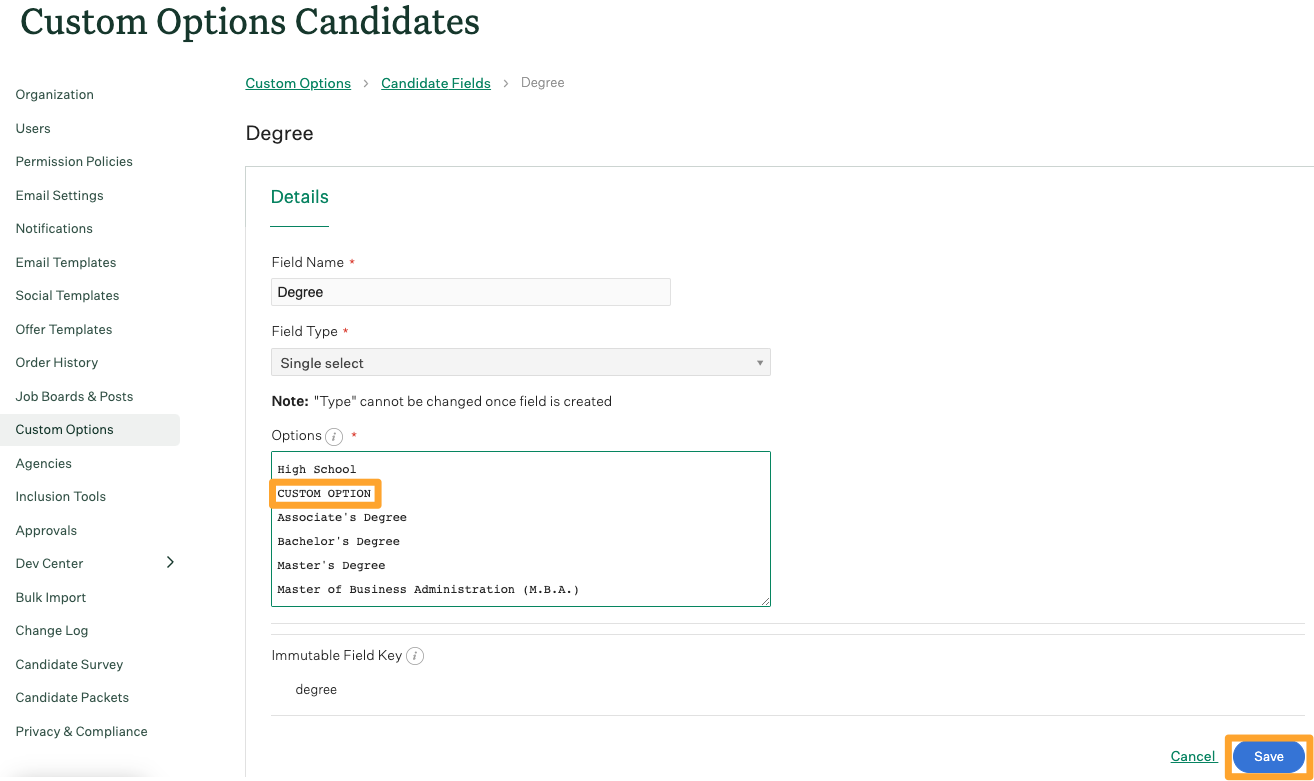The height and width of the screenshot is (781, 1314).
Task: Go to Candidate Fields breadcrumb
Action: pyautogui.click(x=436, y=83)
